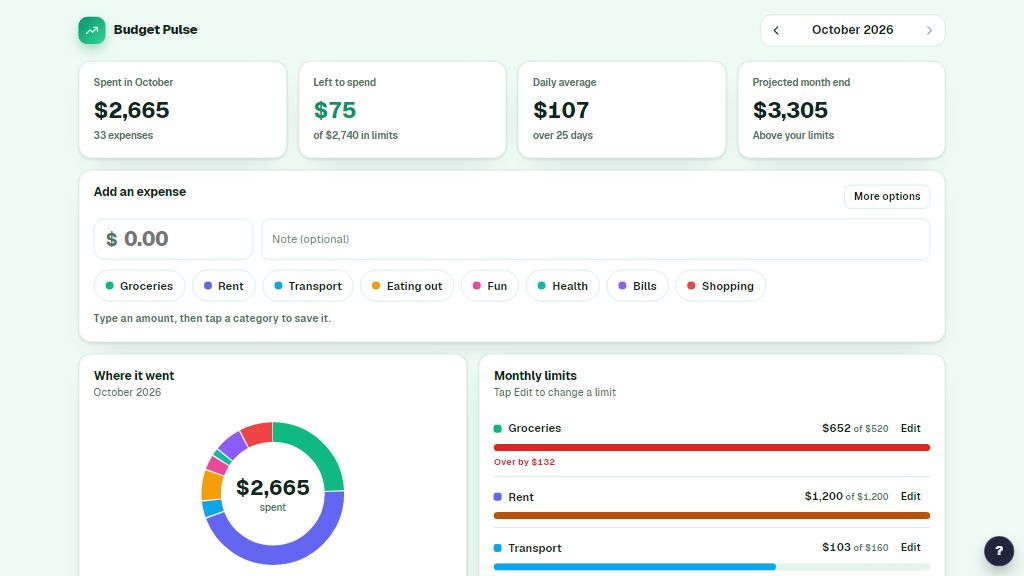The height and width of the screenshot is (576, 1024).
Task: Click the Projected month end $3,305 value
Action: click(x=790, y=110)
